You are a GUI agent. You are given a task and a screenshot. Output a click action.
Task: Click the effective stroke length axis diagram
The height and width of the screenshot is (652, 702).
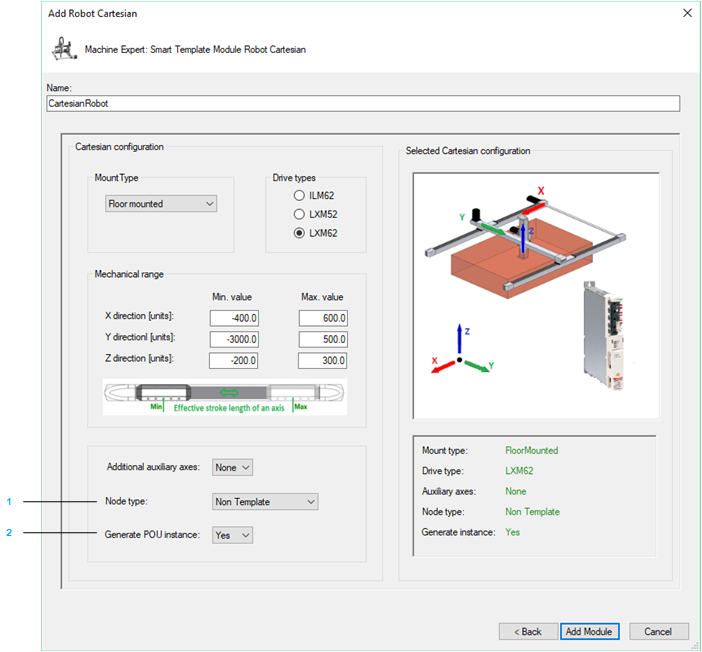tap(225, 396)
